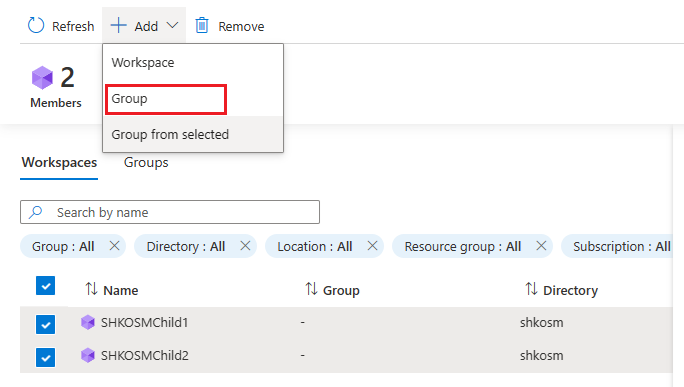Toggle the select-all header checkbox

point(45,286)
